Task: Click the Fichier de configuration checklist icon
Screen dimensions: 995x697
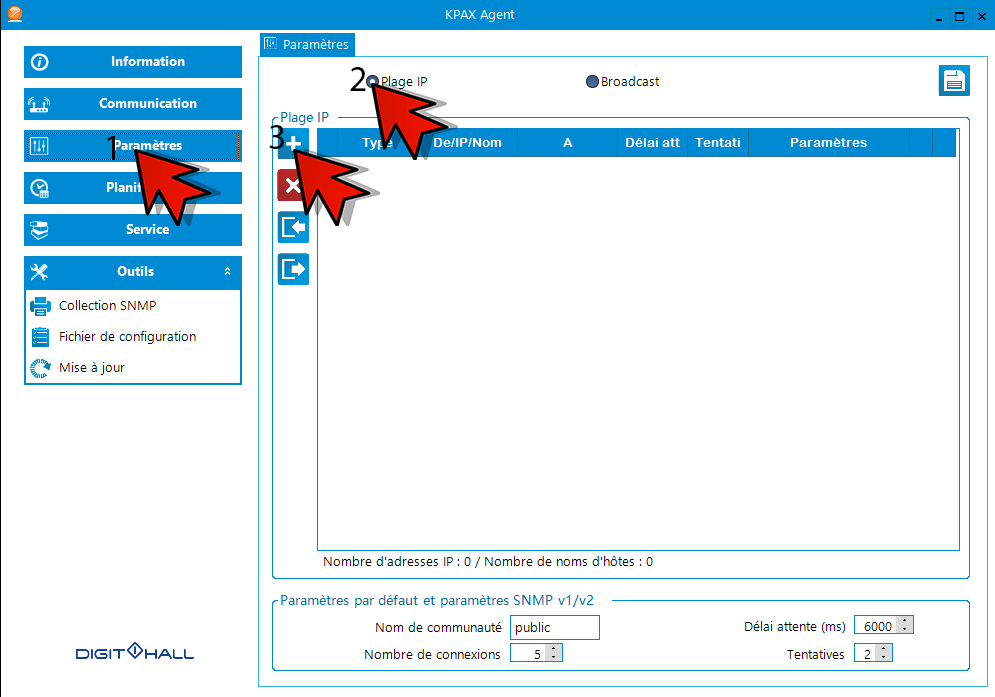Action: (40, 337)
